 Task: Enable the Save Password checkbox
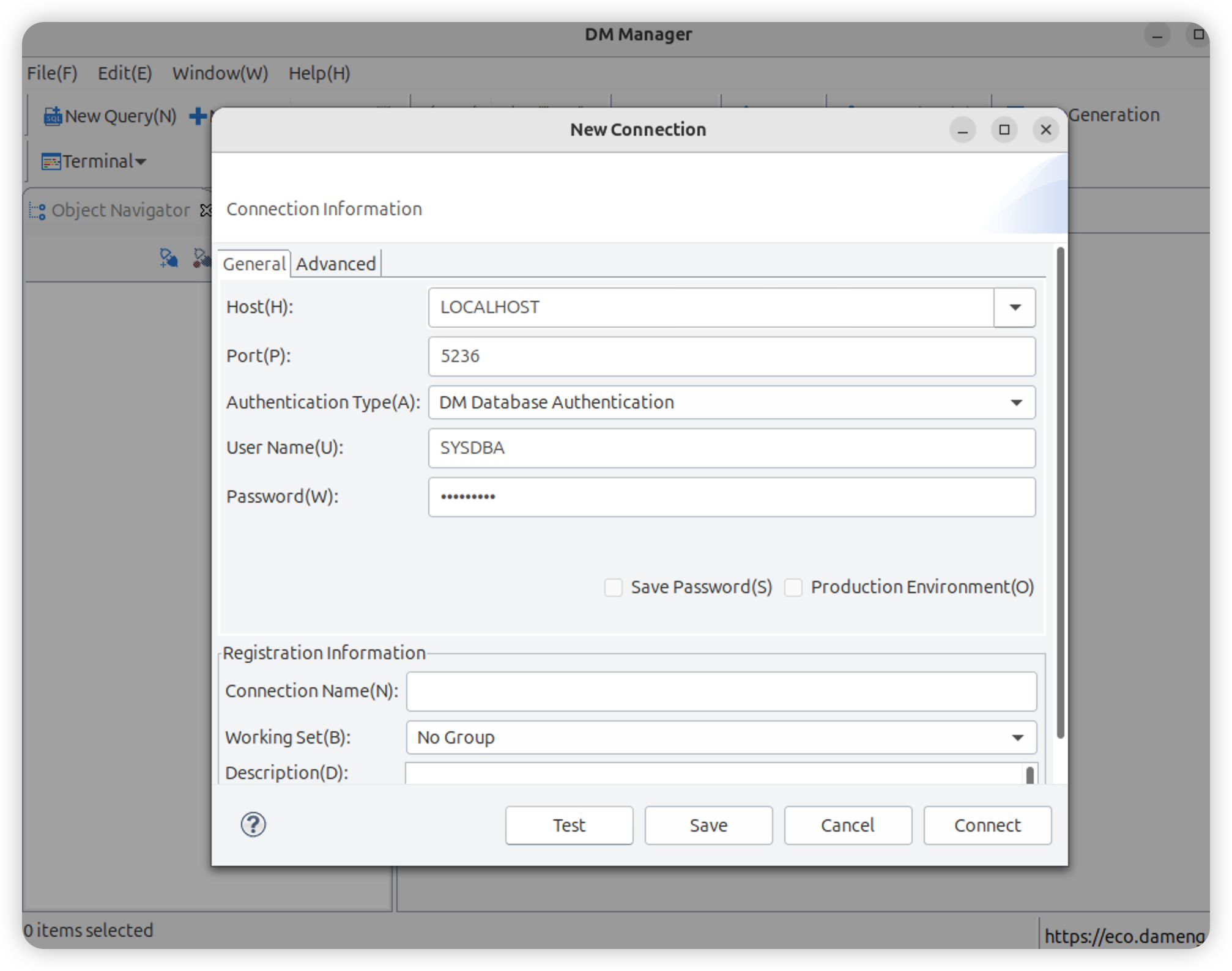[613, 587]
